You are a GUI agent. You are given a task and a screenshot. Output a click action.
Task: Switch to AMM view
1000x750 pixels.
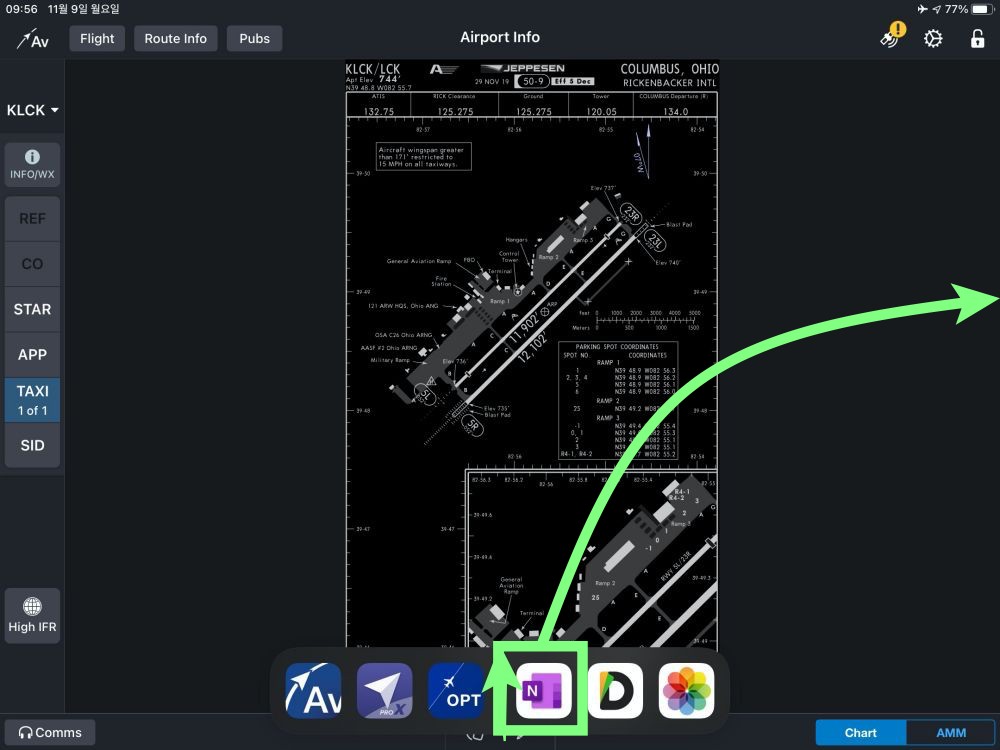(950, 733)
